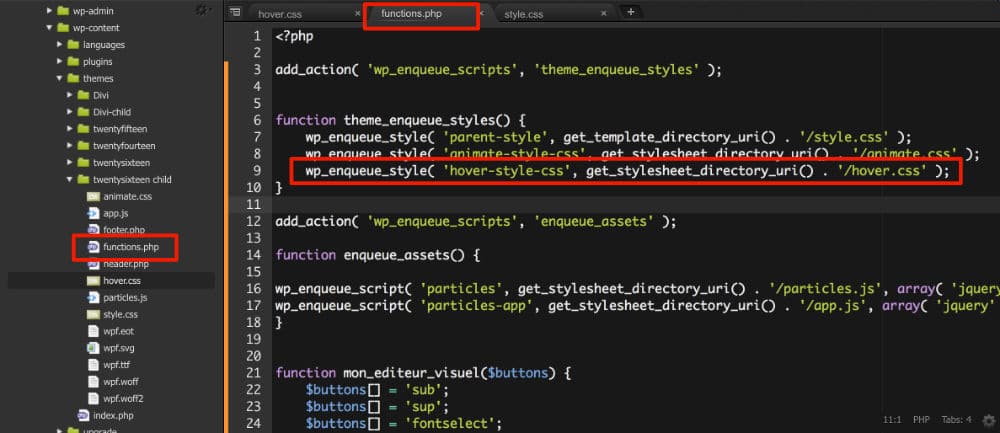Click the wpf.woff2 file icon

click(x=93, y=399)
